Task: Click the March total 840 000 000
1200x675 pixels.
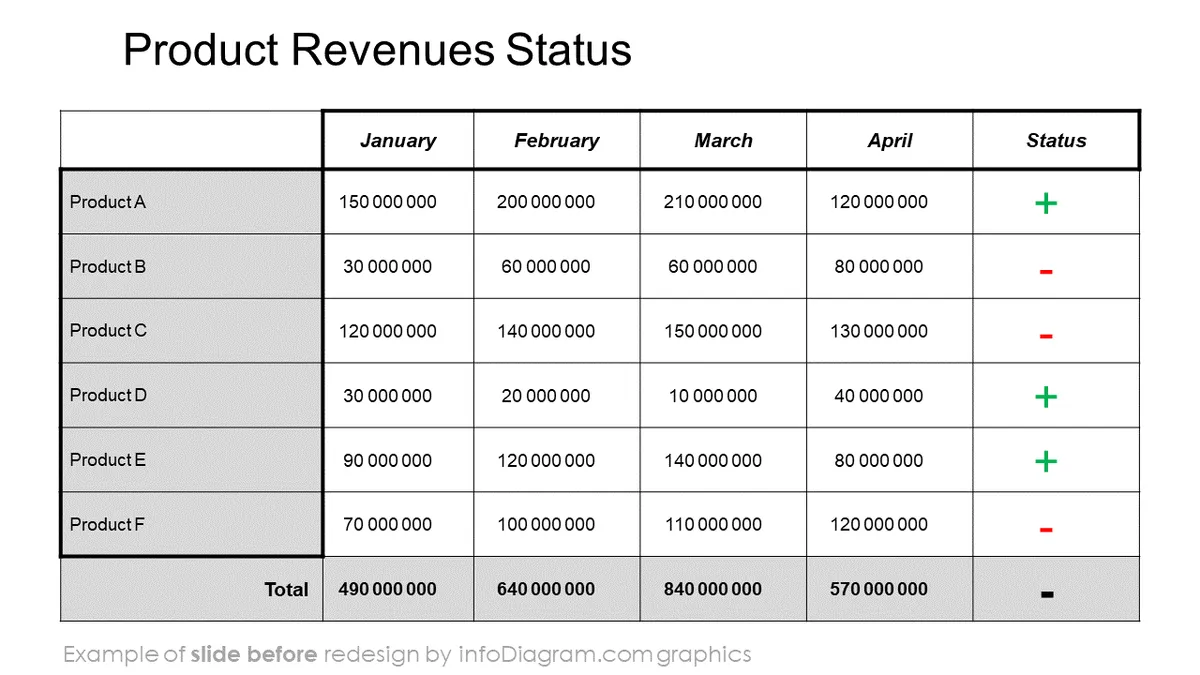Action: point(713,589)
